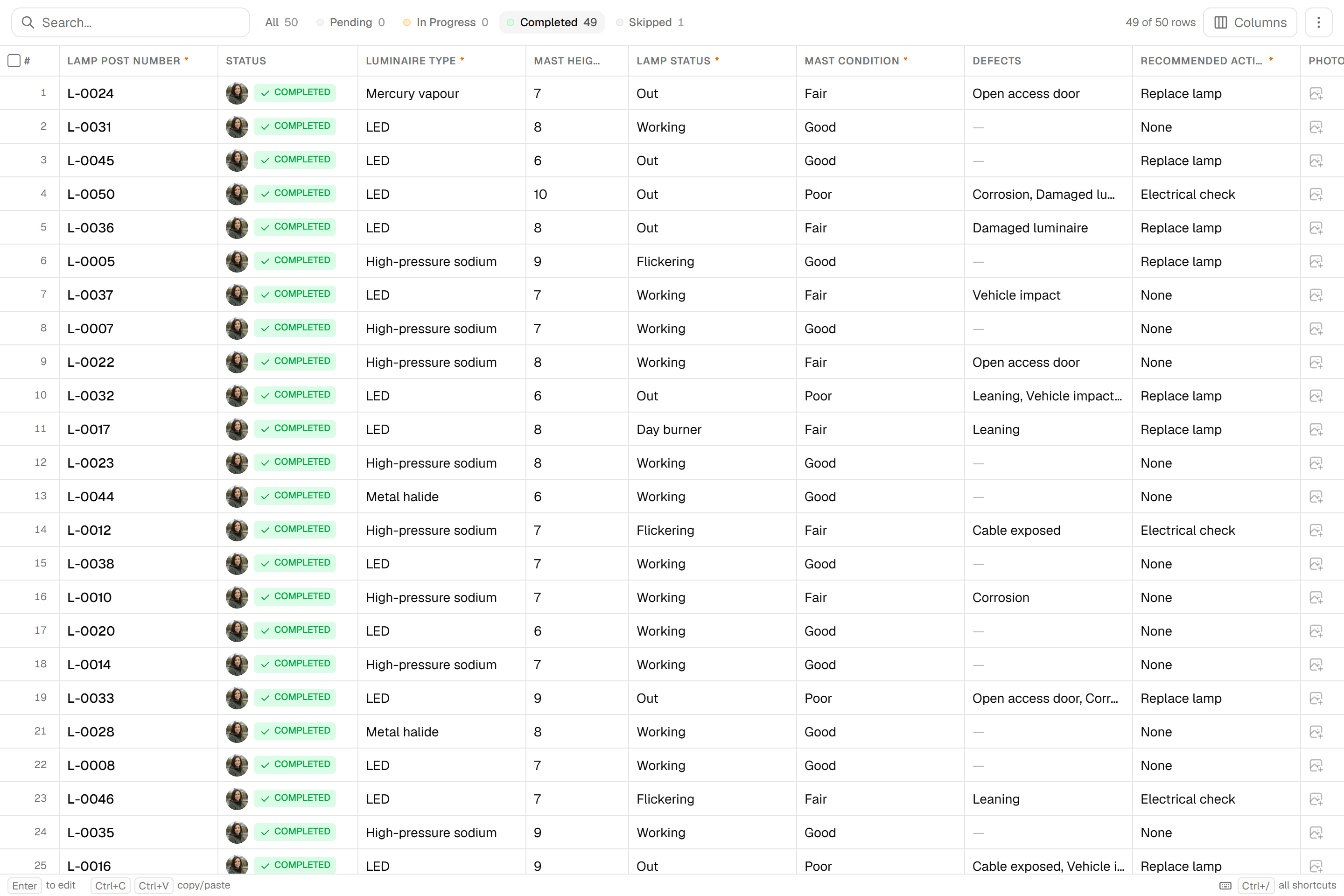Image resolution: width=1344 pixels, height=896 pixels.
Task: Open the three-dot more options menu
Action: point(1318,22)
